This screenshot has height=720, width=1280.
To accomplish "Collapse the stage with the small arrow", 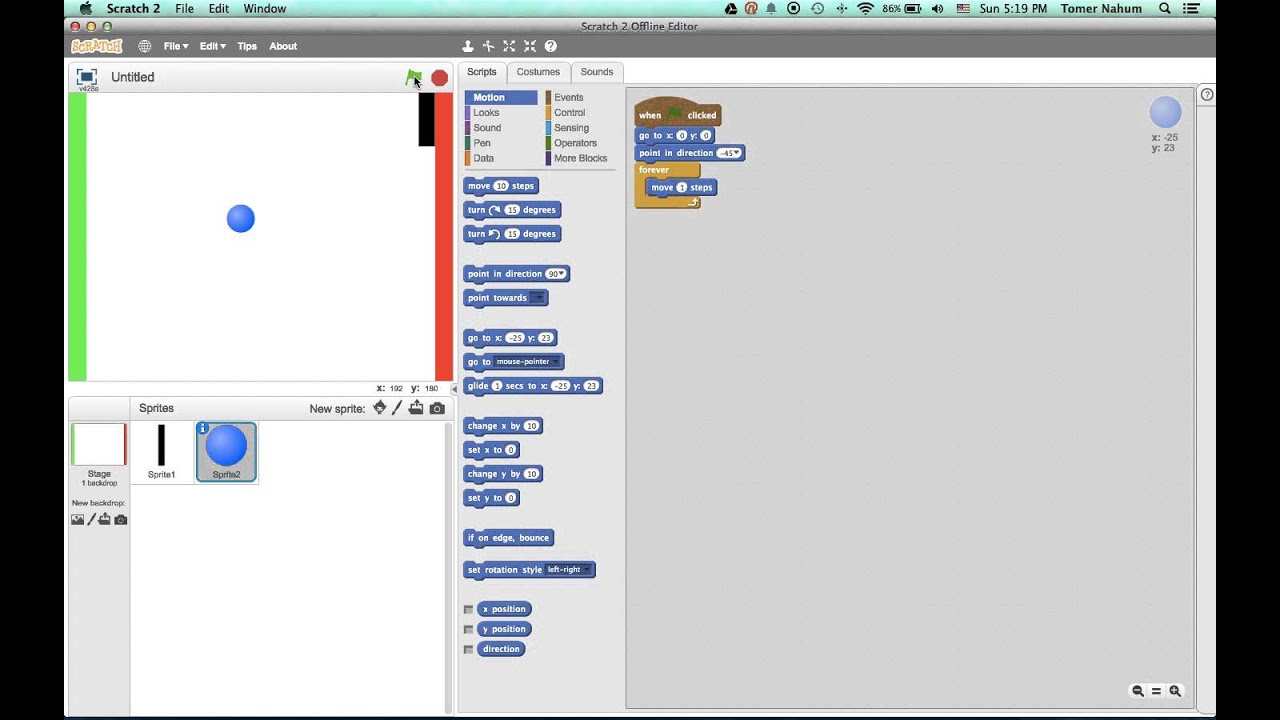I will coord(454,389).
